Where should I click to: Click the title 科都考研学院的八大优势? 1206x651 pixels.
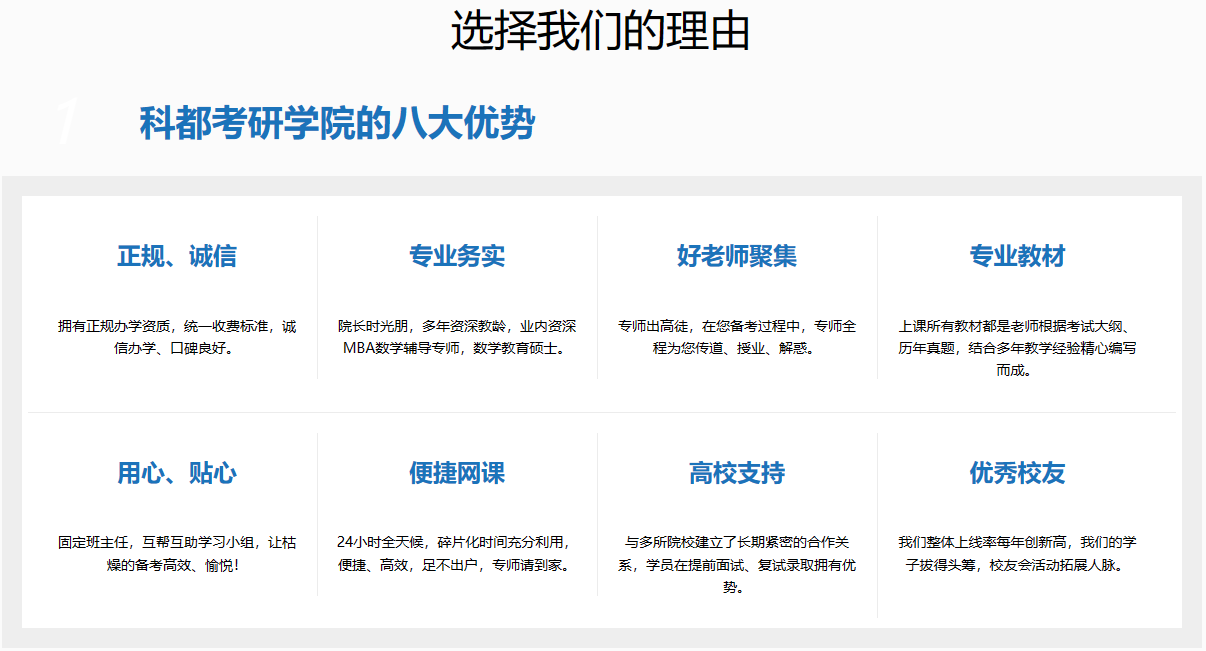pos(337,123)
